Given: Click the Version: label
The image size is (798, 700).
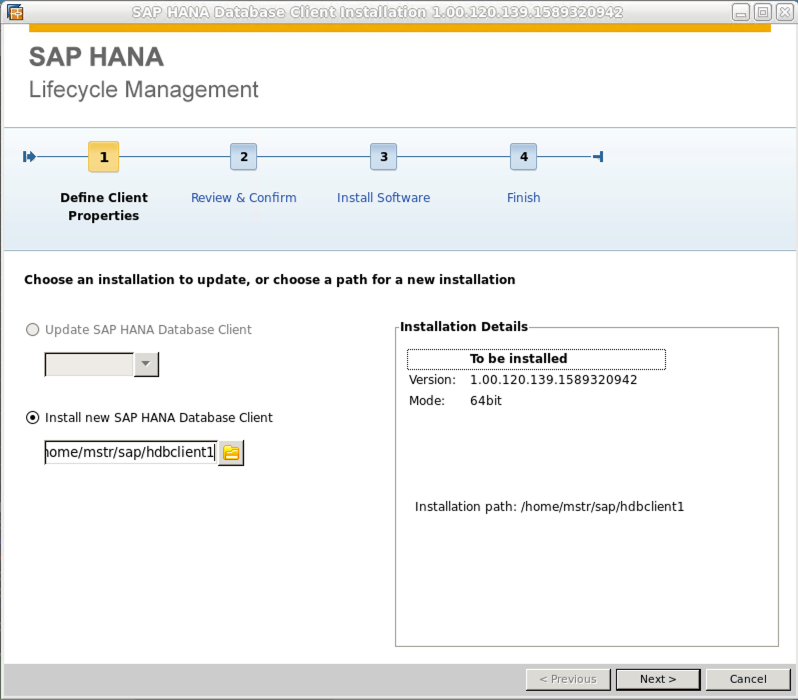Looking at the screenshot, I should 432,380.
